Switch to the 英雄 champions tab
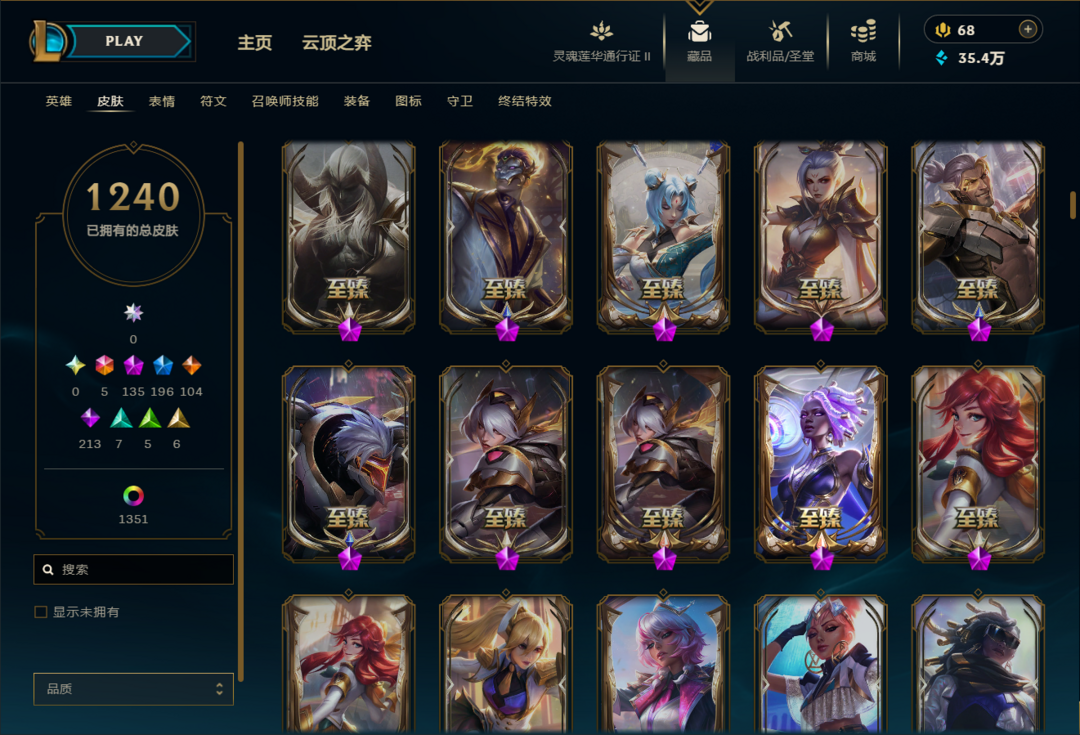Screen dimensions: 1080x735 coord(59,101)
